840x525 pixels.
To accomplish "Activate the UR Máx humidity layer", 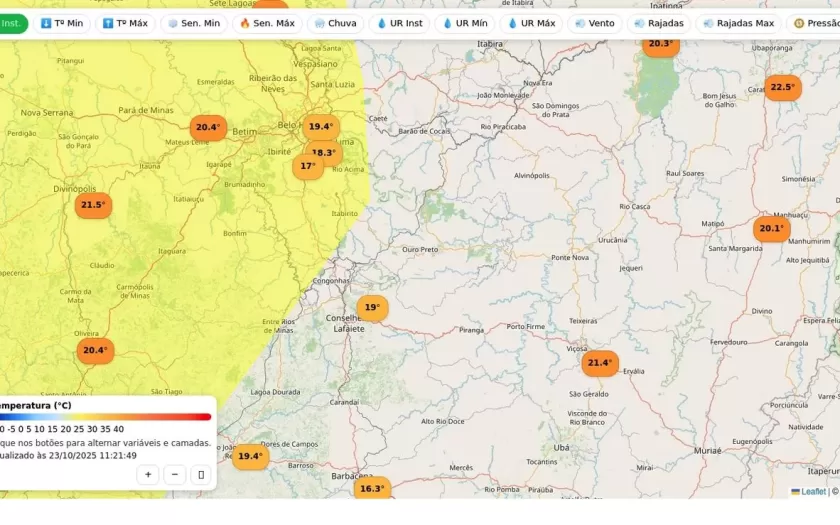I will point(531,23).
